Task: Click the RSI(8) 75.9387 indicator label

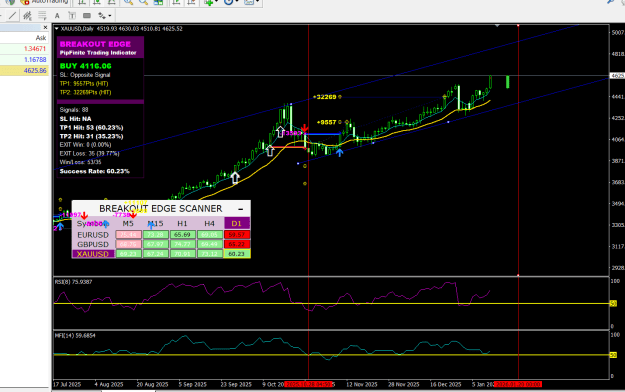Action: [x=73, y=282]
